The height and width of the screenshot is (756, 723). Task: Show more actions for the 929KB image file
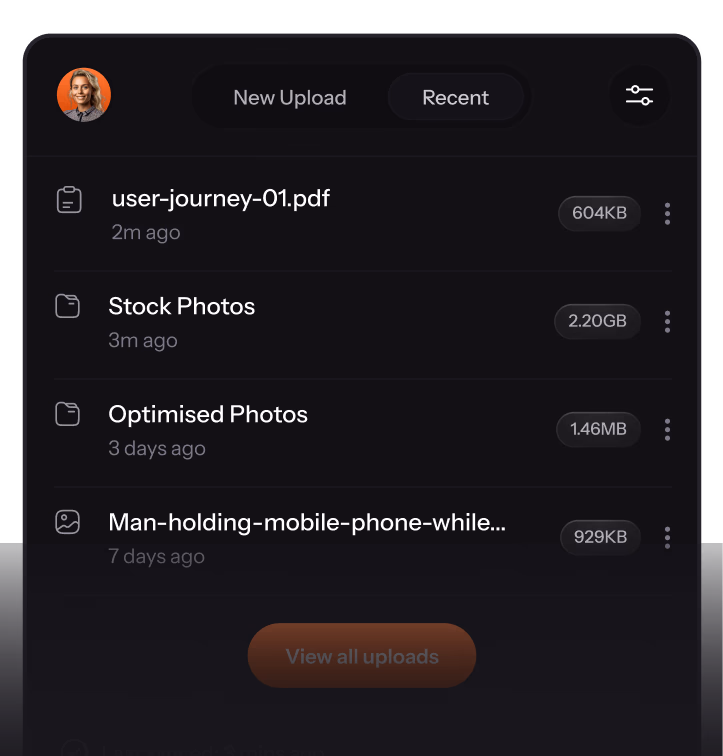click(x=667, y=537)
